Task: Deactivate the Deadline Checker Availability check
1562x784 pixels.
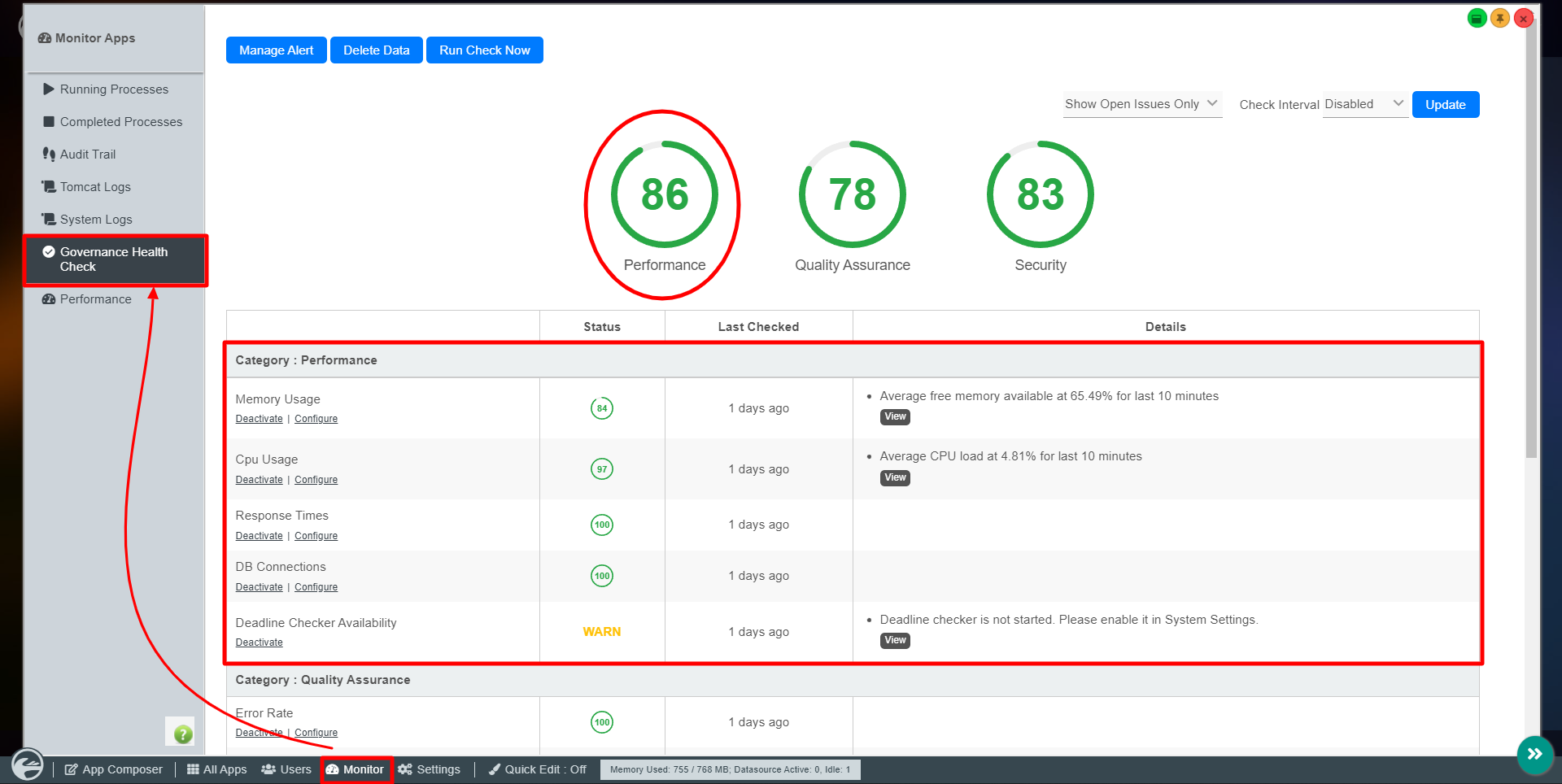Action: [259, 642]
